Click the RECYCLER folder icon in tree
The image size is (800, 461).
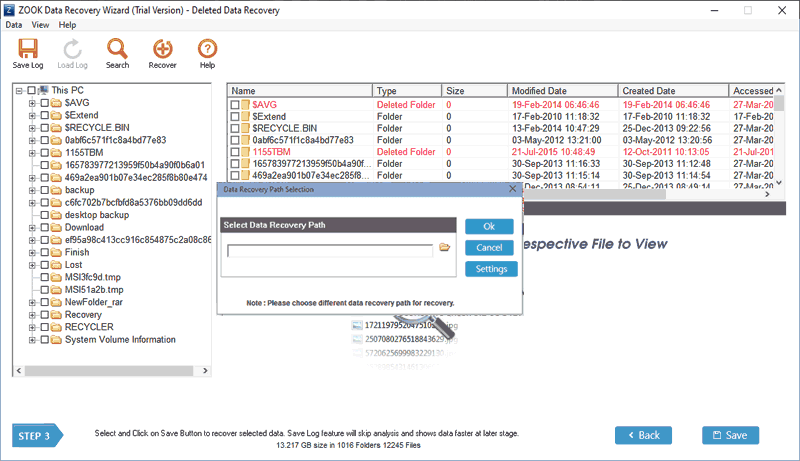tap(56, 327)
